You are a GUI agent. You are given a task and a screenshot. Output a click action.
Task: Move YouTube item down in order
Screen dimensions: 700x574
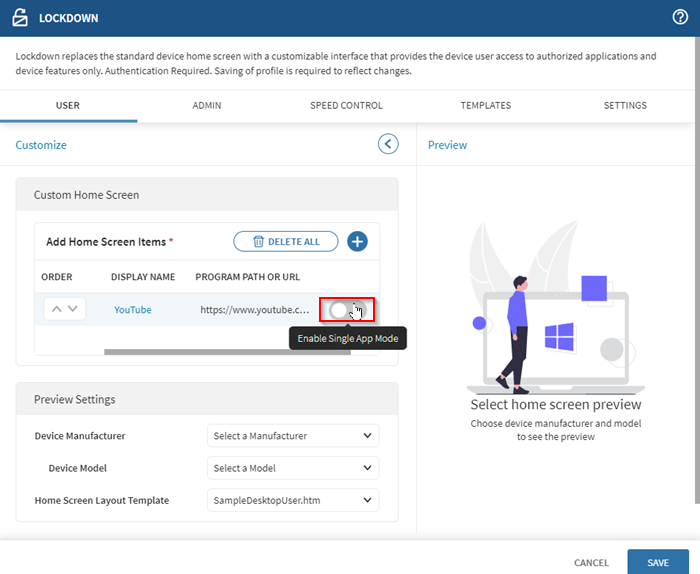coord(74,310)
